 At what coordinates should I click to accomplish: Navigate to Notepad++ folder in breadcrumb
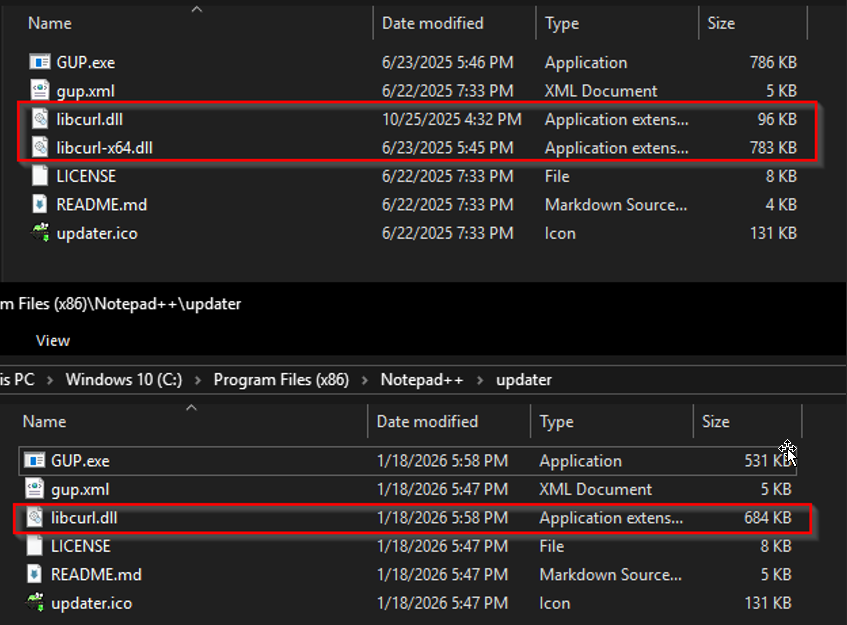[422, 380]
